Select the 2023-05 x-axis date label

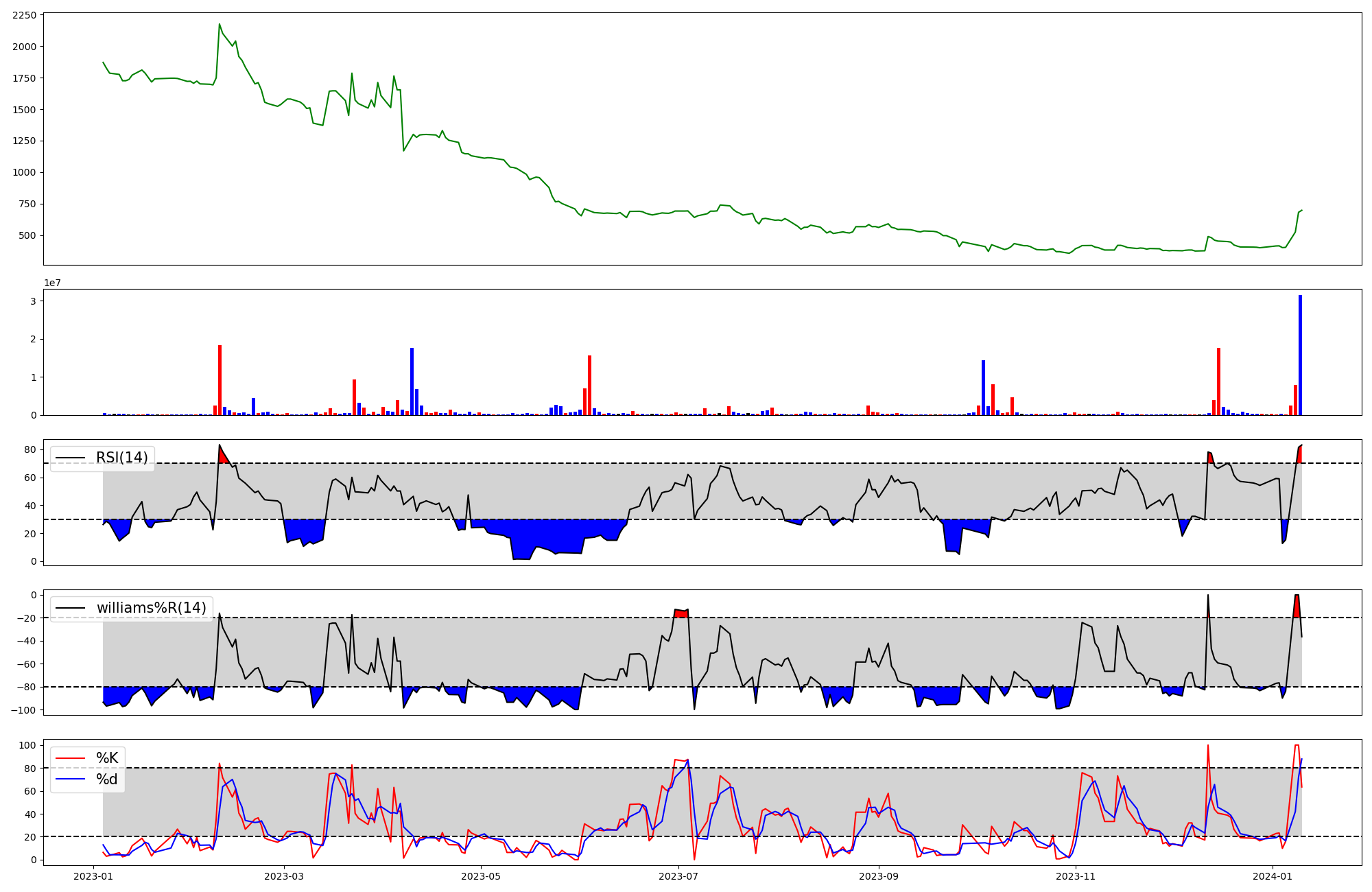coord(481,876)
